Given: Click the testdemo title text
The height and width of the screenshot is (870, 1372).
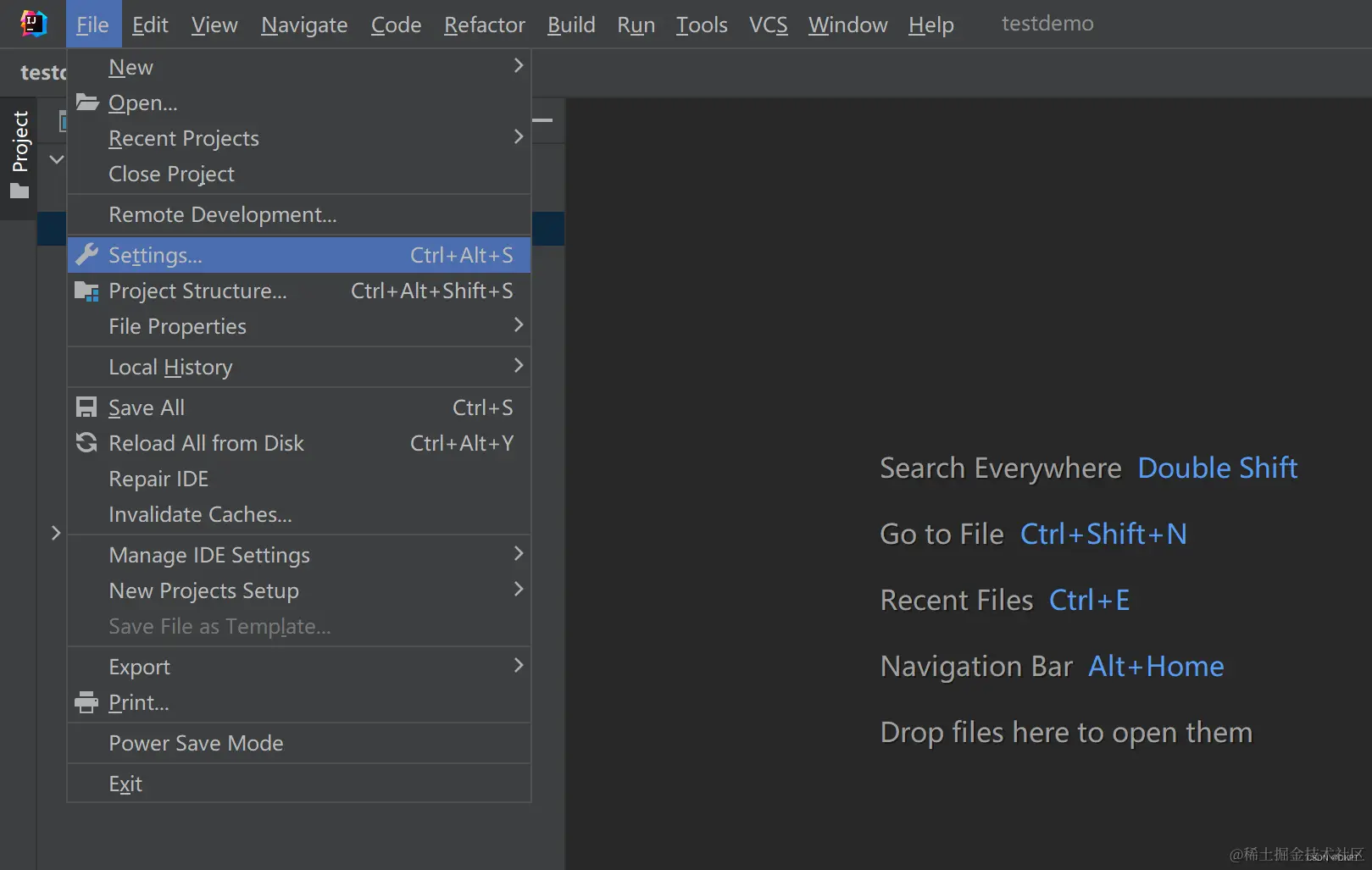Looking at the screenshot, I should point(1047,24).
